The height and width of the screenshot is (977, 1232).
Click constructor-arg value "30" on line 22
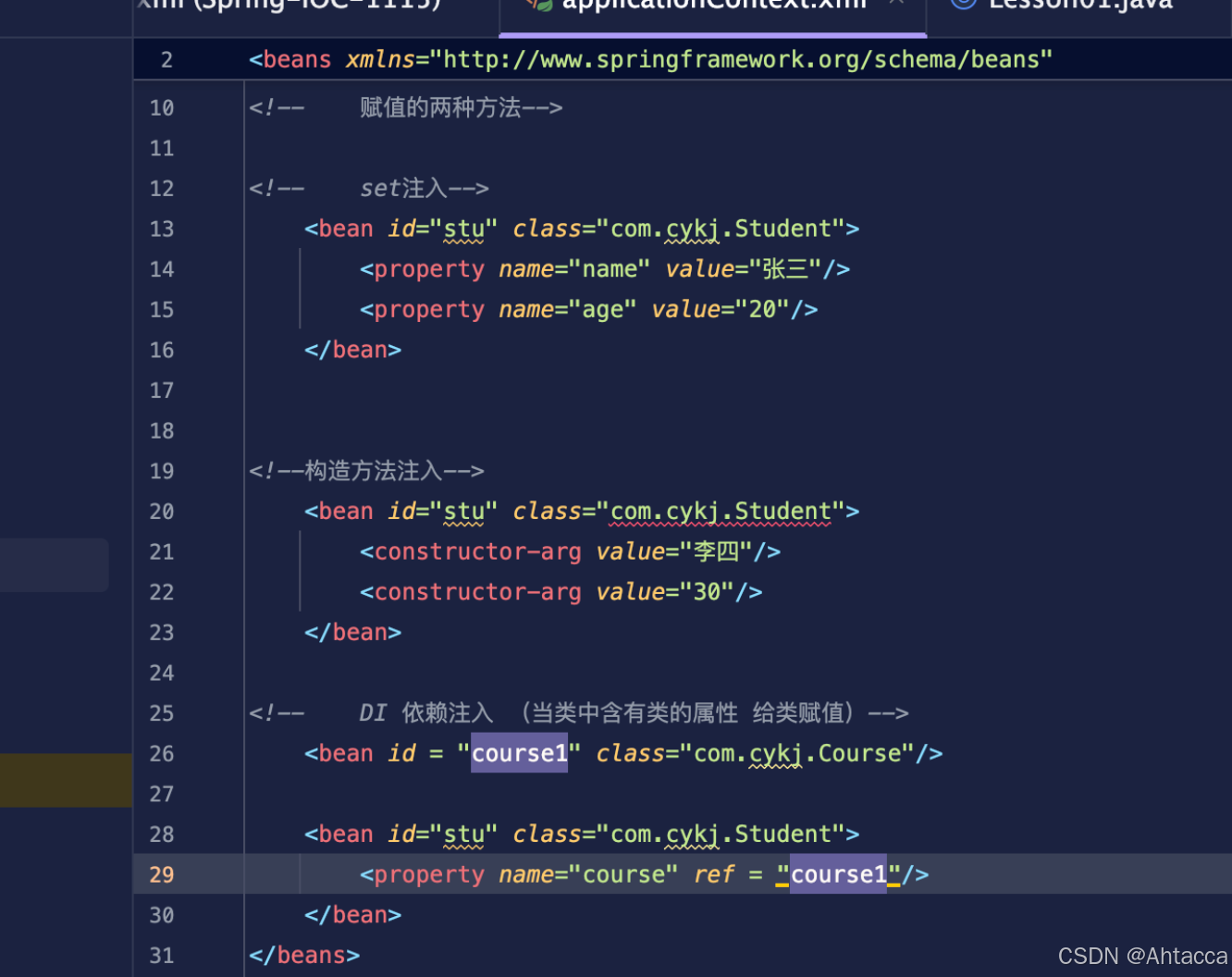click(707, 592)
